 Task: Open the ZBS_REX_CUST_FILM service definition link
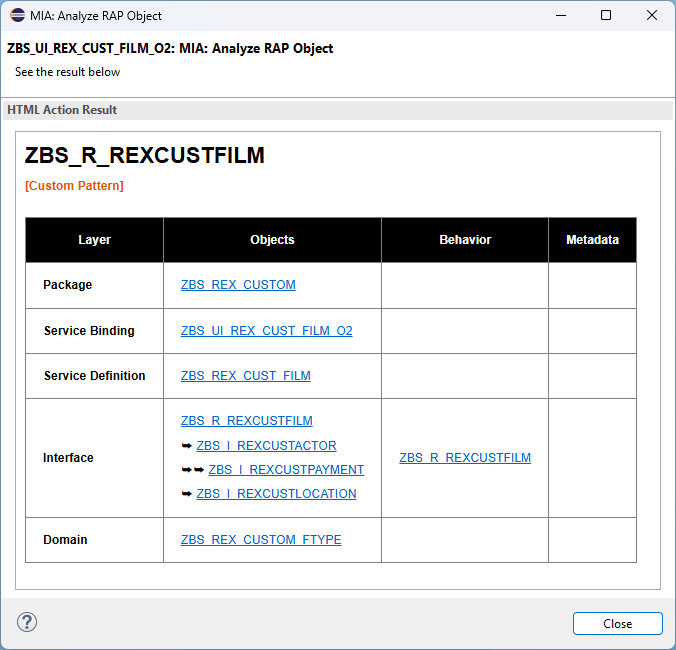point(245,375)
